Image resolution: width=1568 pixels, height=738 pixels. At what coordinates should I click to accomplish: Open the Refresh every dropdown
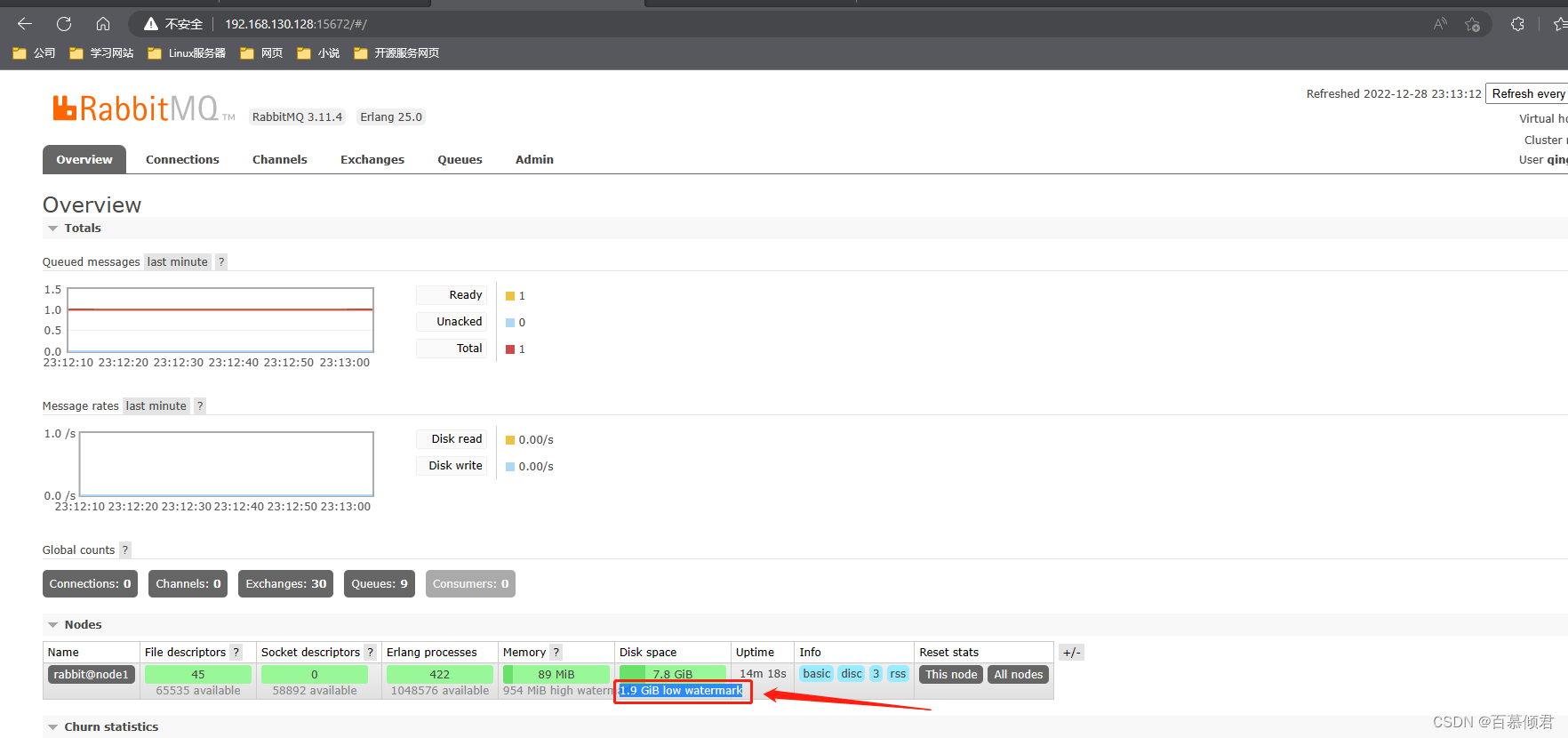tap(1528, 93)
